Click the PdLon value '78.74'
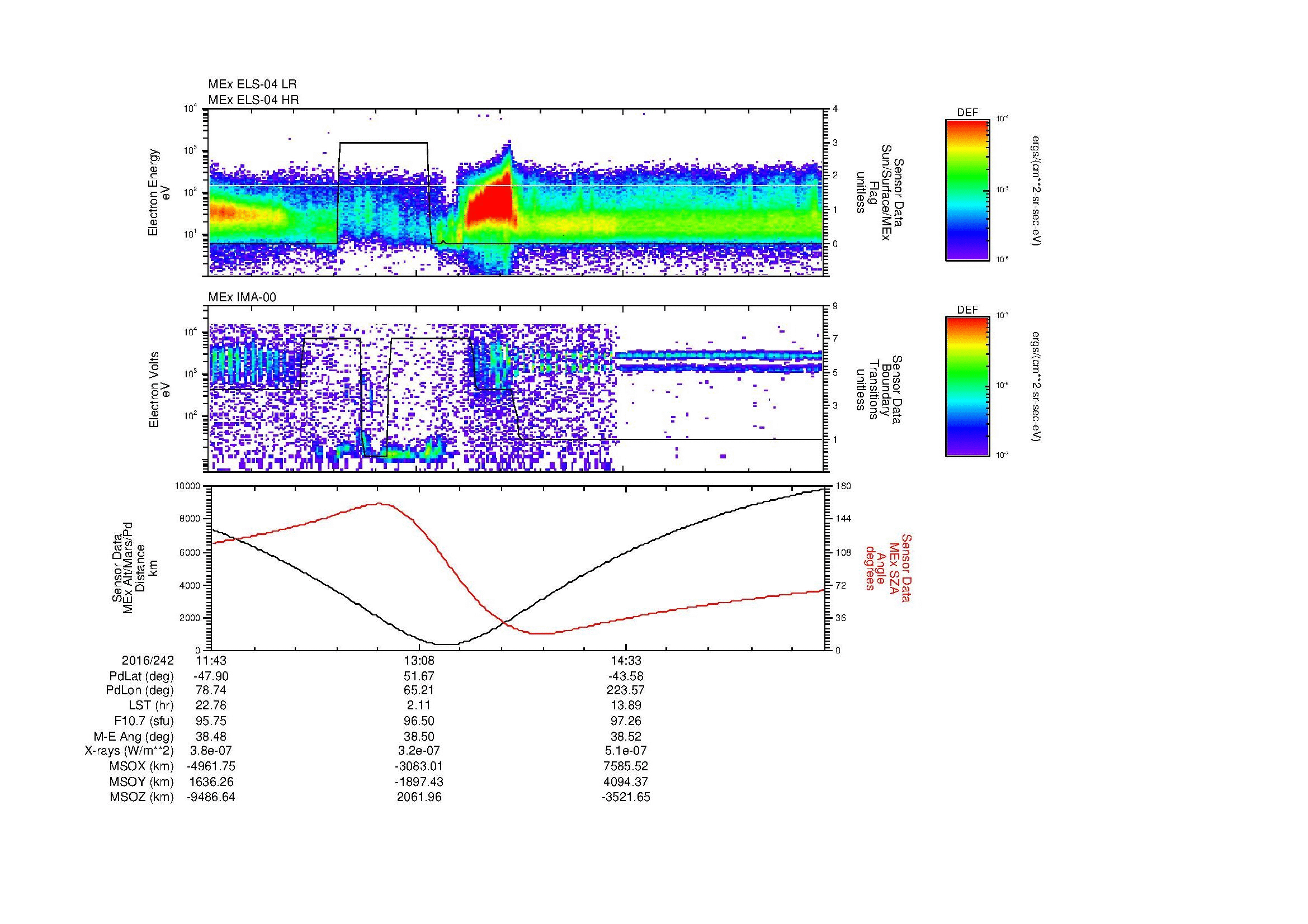 (x=211, y=690)
